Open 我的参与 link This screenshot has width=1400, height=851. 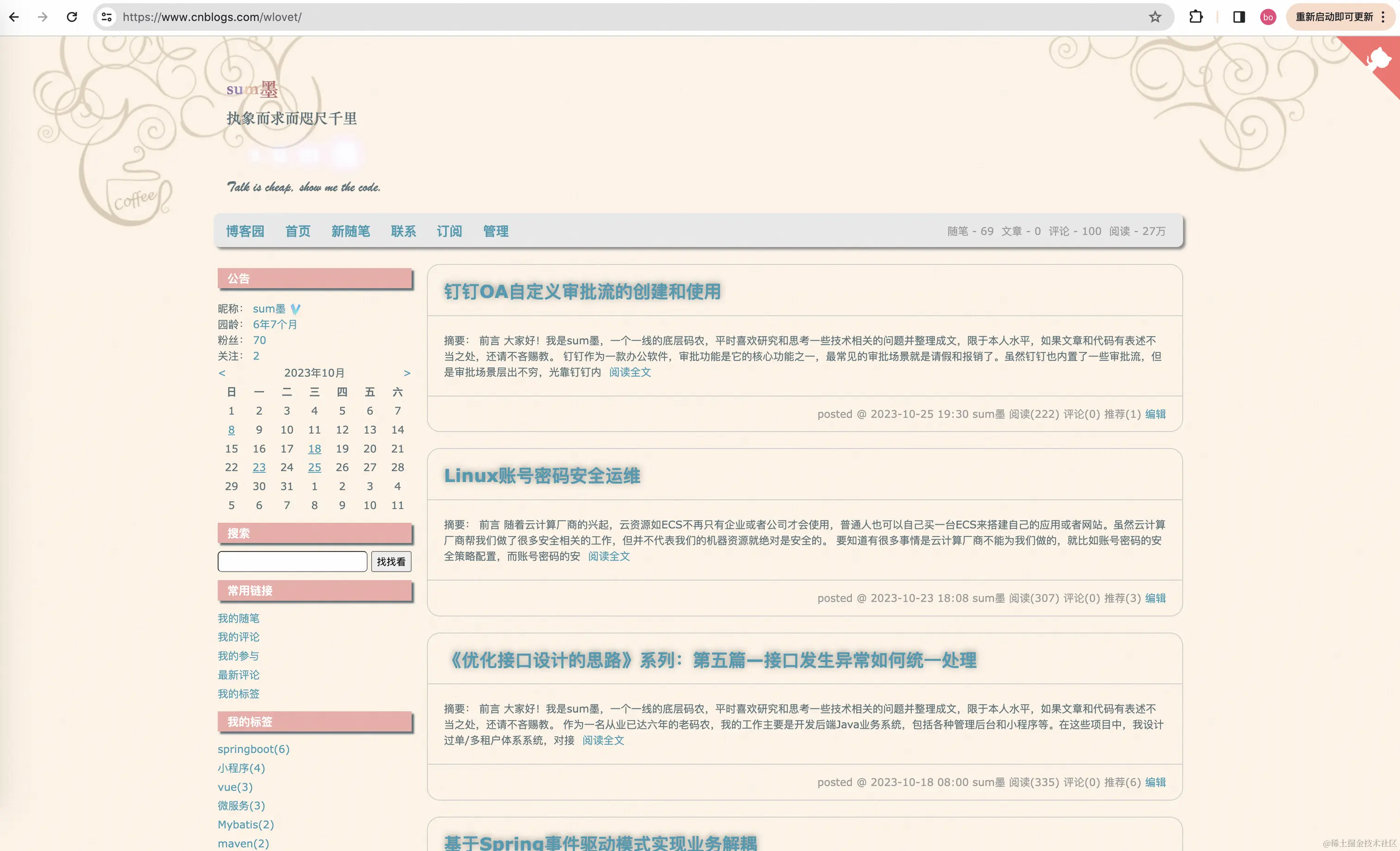pyautogui.click(x=238, y=656)
